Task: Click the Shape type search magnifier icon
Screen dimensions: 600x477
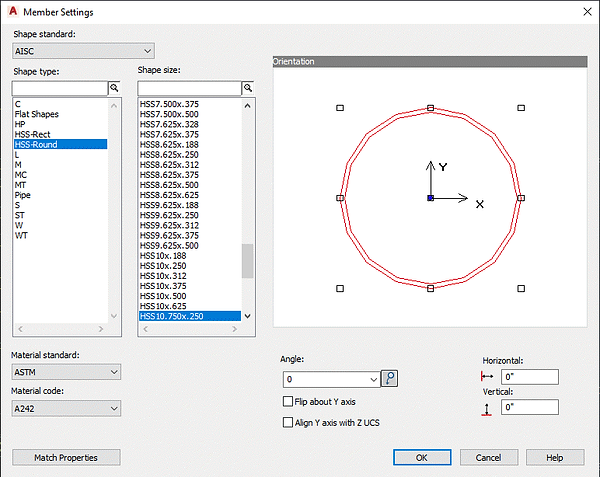Action: (x=114, y=88)
